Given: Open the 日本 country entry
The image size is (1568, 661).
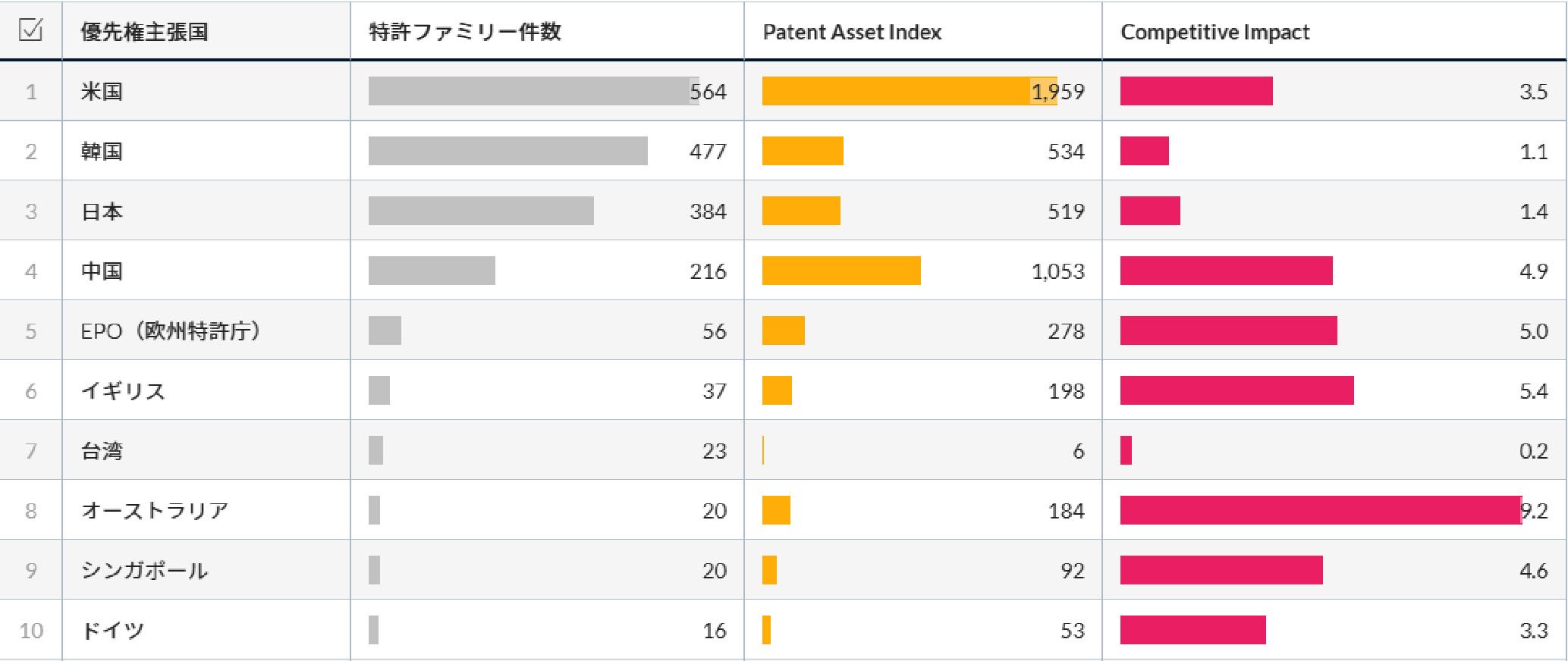Looking at the screenshot, I should pyautogui.click(x=102, y=211).
